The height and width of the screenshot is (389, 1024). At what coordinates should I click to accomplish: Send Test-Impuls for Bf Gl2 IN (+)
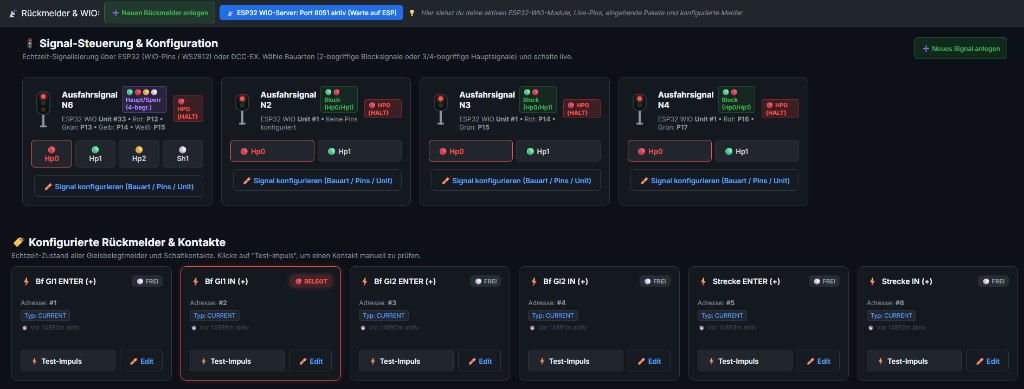[575, 361]
